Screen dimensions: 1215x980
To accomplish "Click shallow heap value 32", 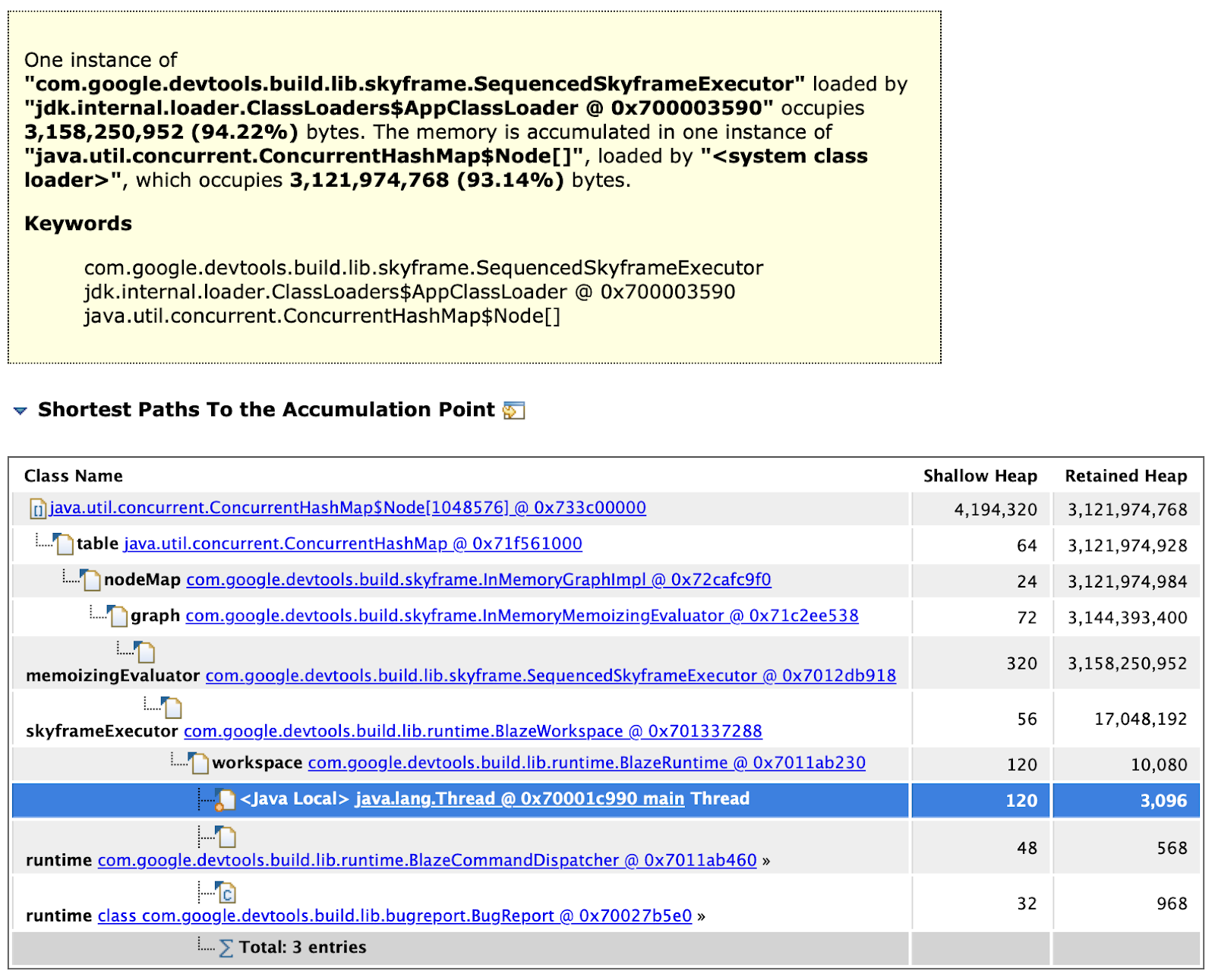I will pos(1027,903).
